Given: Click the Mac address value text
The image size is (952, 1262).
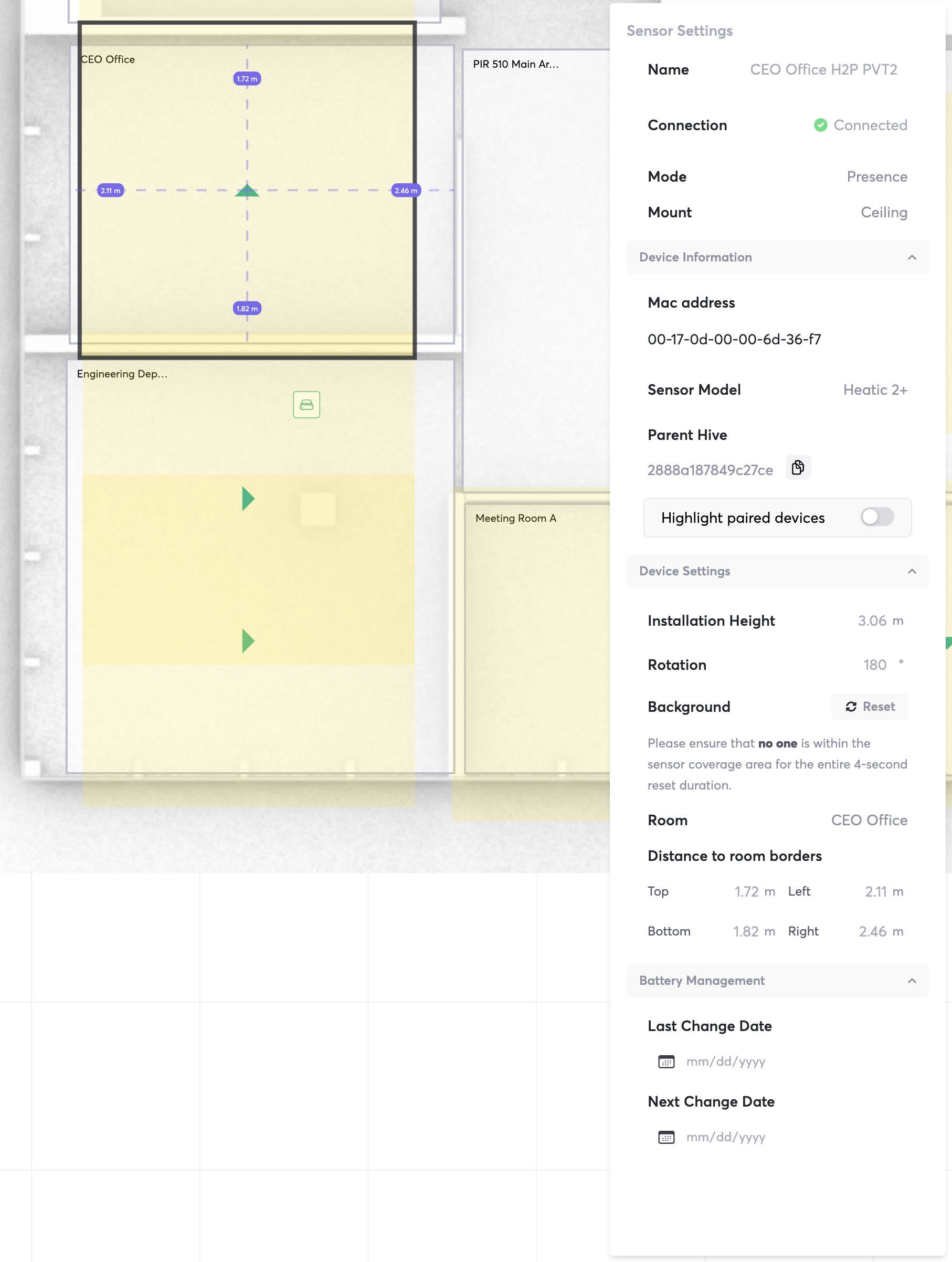Looking at the screenshot, I should (x=734, y=340).
